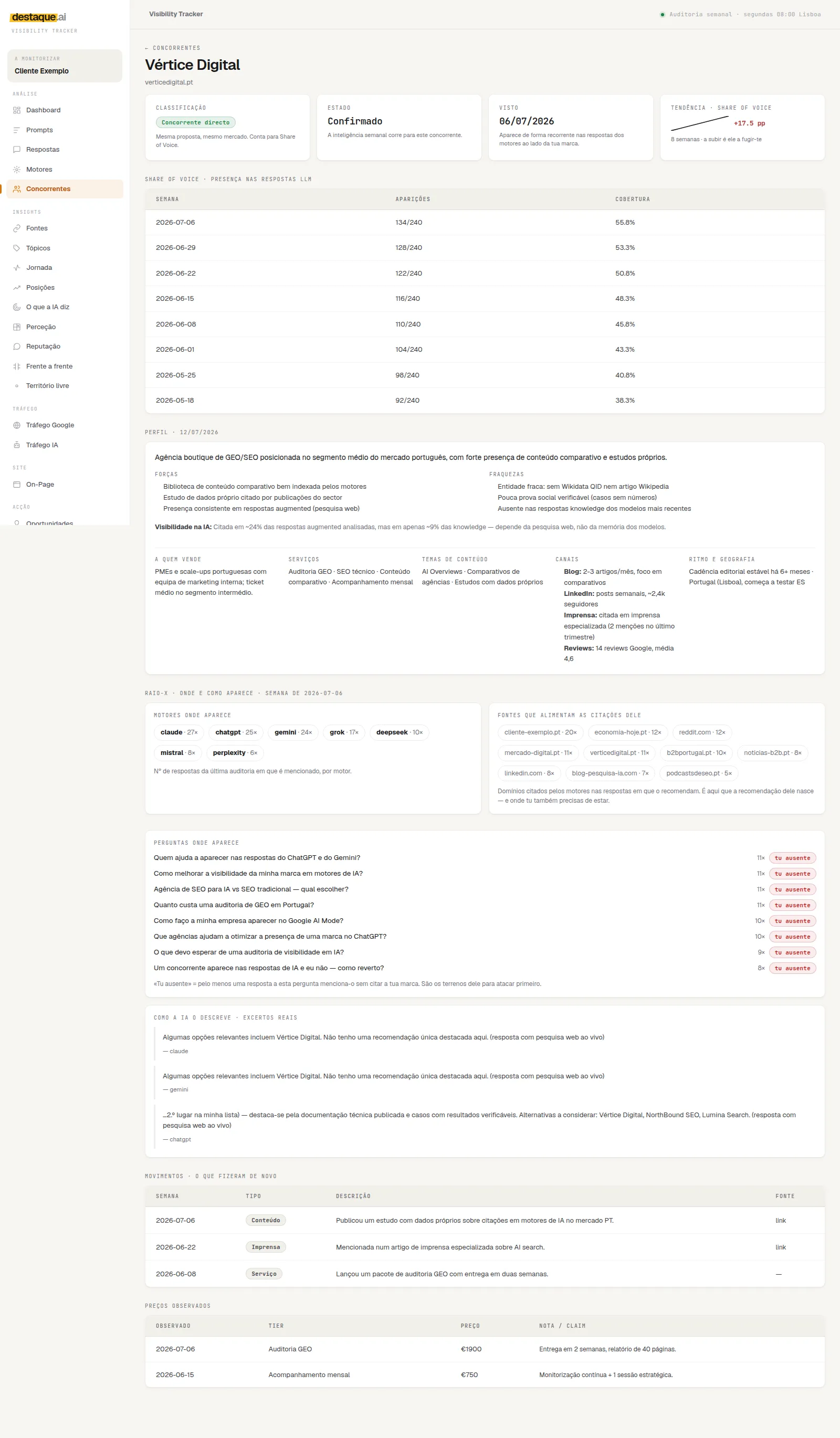Click the Respostas chat bubble icon
The image size is (840, 1438).
(17, 150)
